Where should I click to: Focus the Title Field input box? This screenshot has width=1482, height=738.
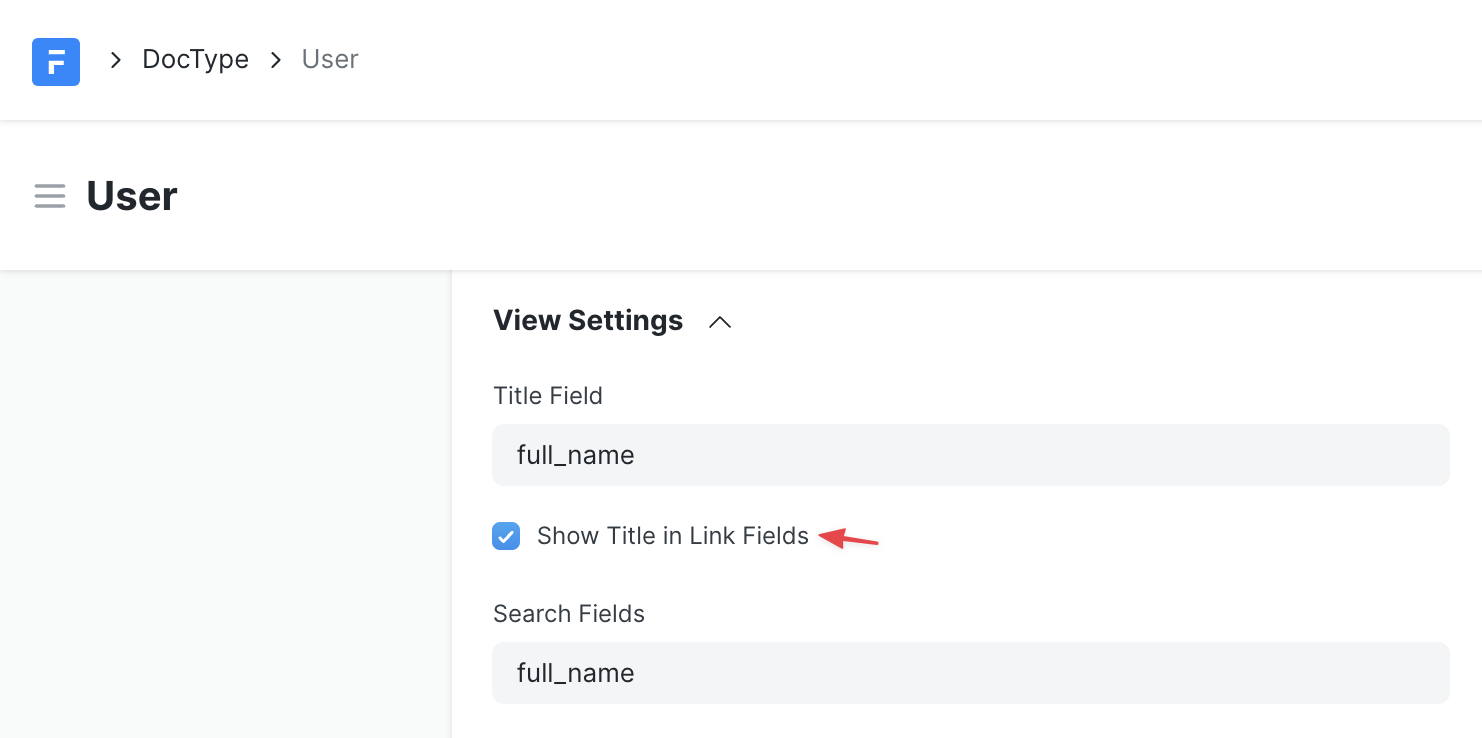(x=970, y=455)
